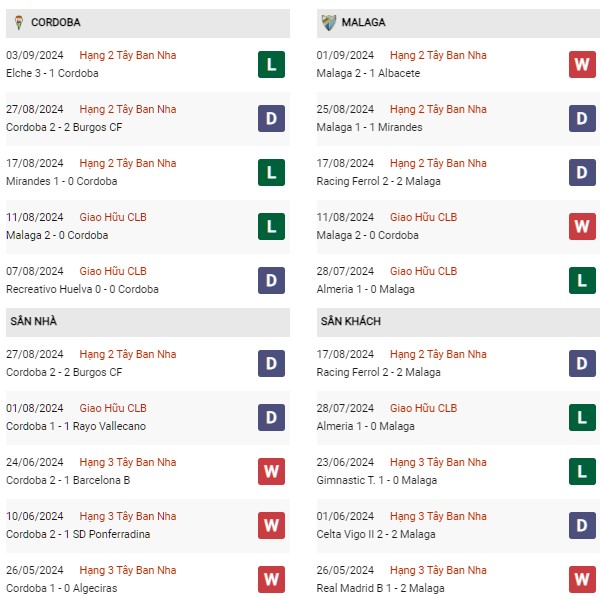
Task: Click the Malaga club crest icon
Action: click(x=329, y=23)
